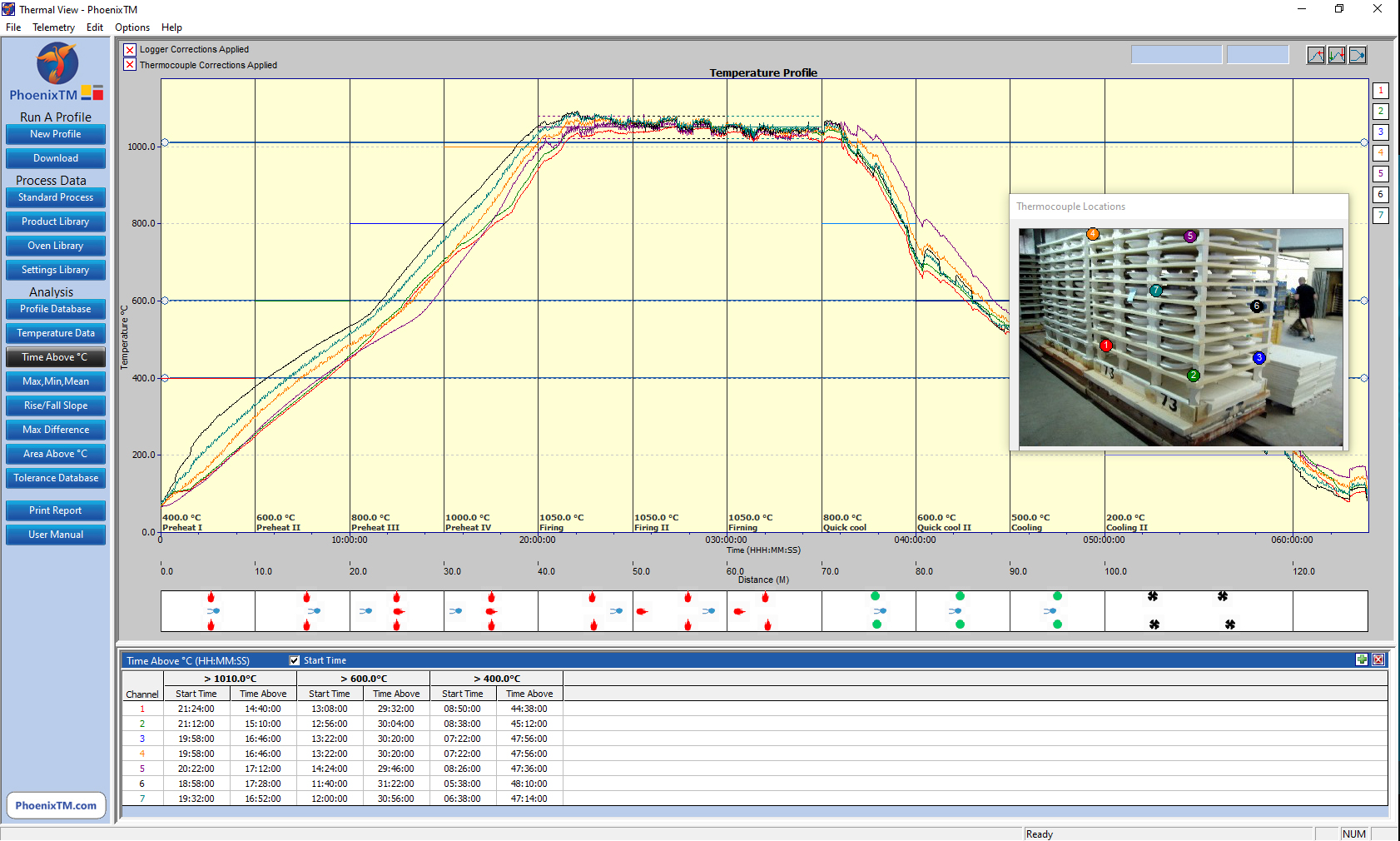Click the Download button
The image size is (1400, 841).
click(x=56, y=158)
